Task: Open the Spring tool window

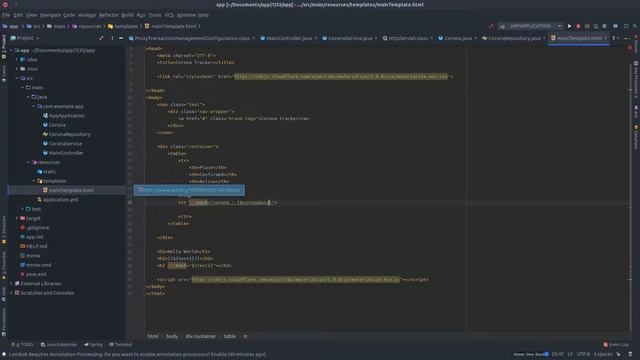Action: (93, 344)
